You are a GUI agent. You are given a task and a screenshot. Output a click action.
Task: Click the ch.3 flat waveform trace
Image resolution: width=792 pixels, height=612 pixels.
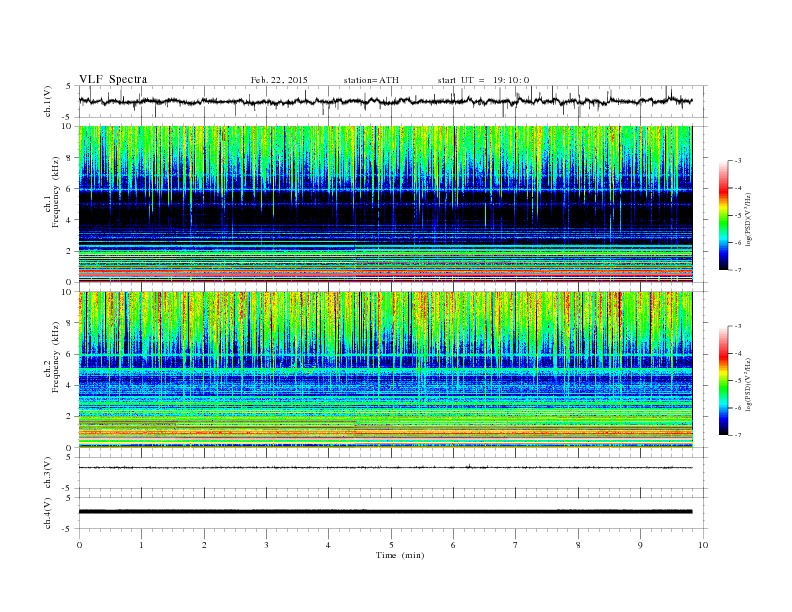coord(385,468)
